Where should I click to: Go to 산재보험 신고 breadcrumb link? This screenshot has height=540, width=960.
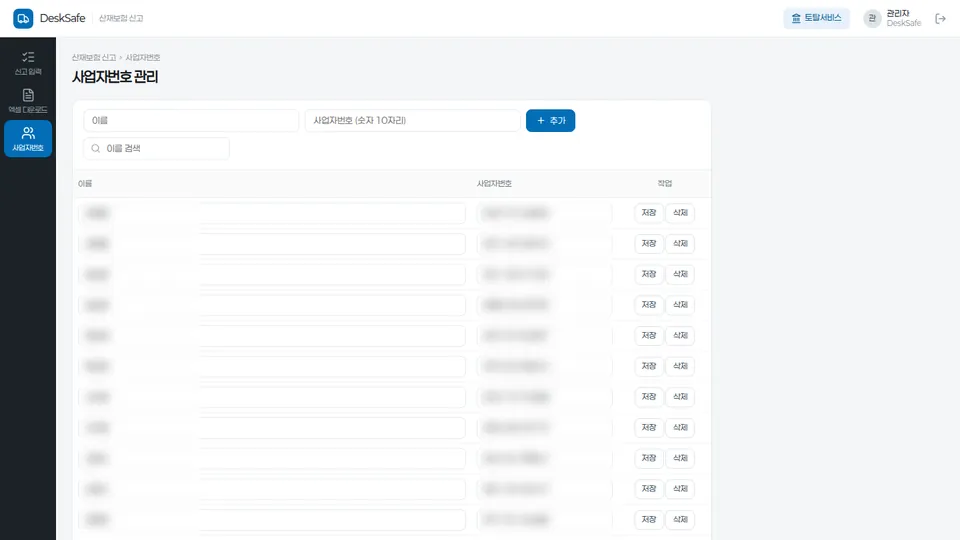tap(94, 58)
